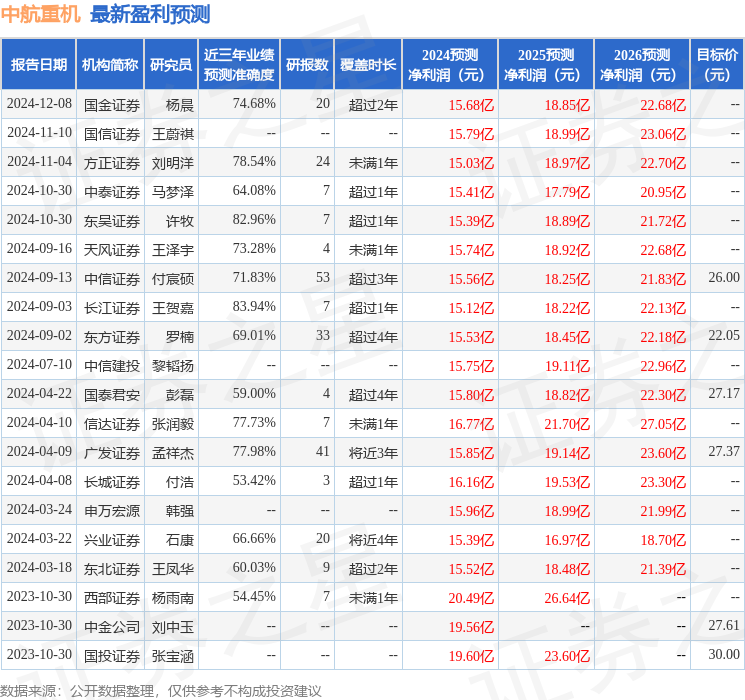Click researcher 张宝涵
This screenshot has width=745, height=700.
[x=173, y=656]
